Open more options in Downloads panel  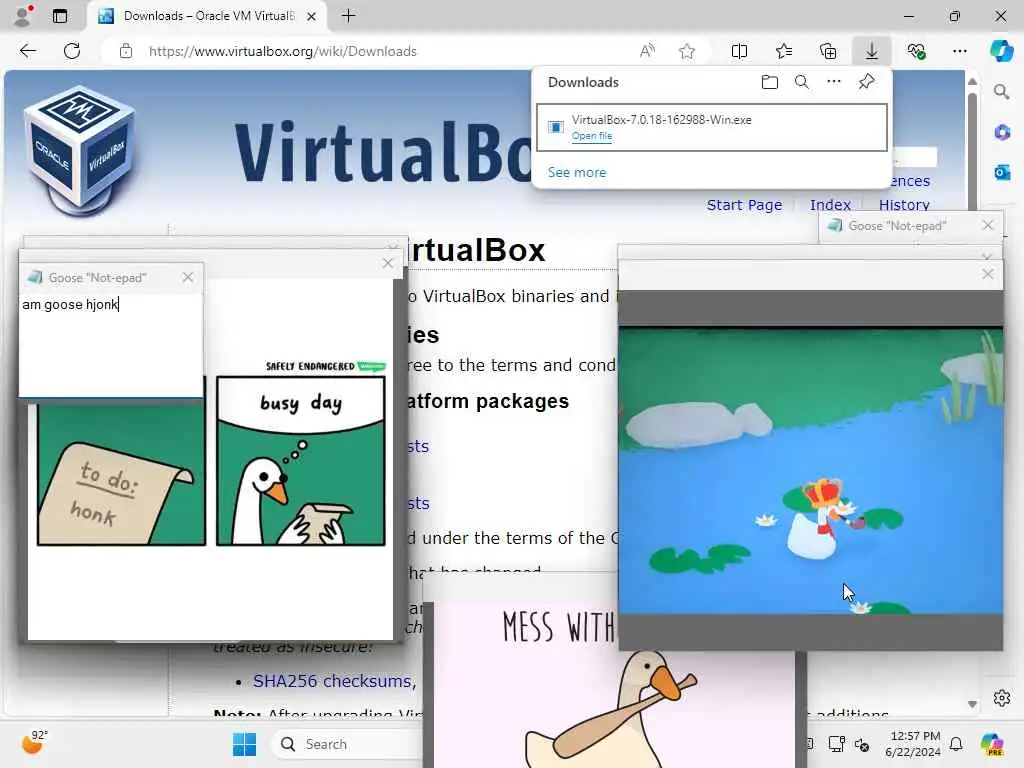tap(834, 82)
